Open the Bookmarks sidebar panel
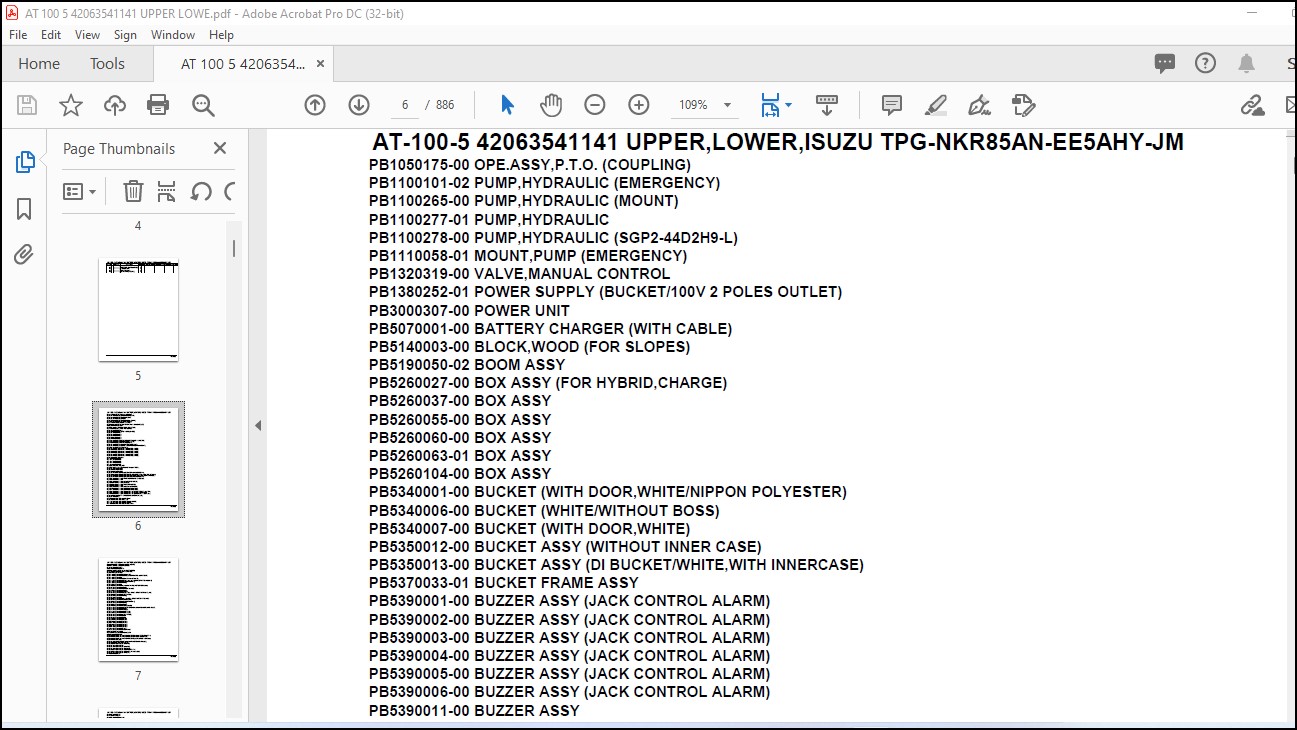Image resolution: width=1297 pixels, height=730 pixels. point(25,208)
